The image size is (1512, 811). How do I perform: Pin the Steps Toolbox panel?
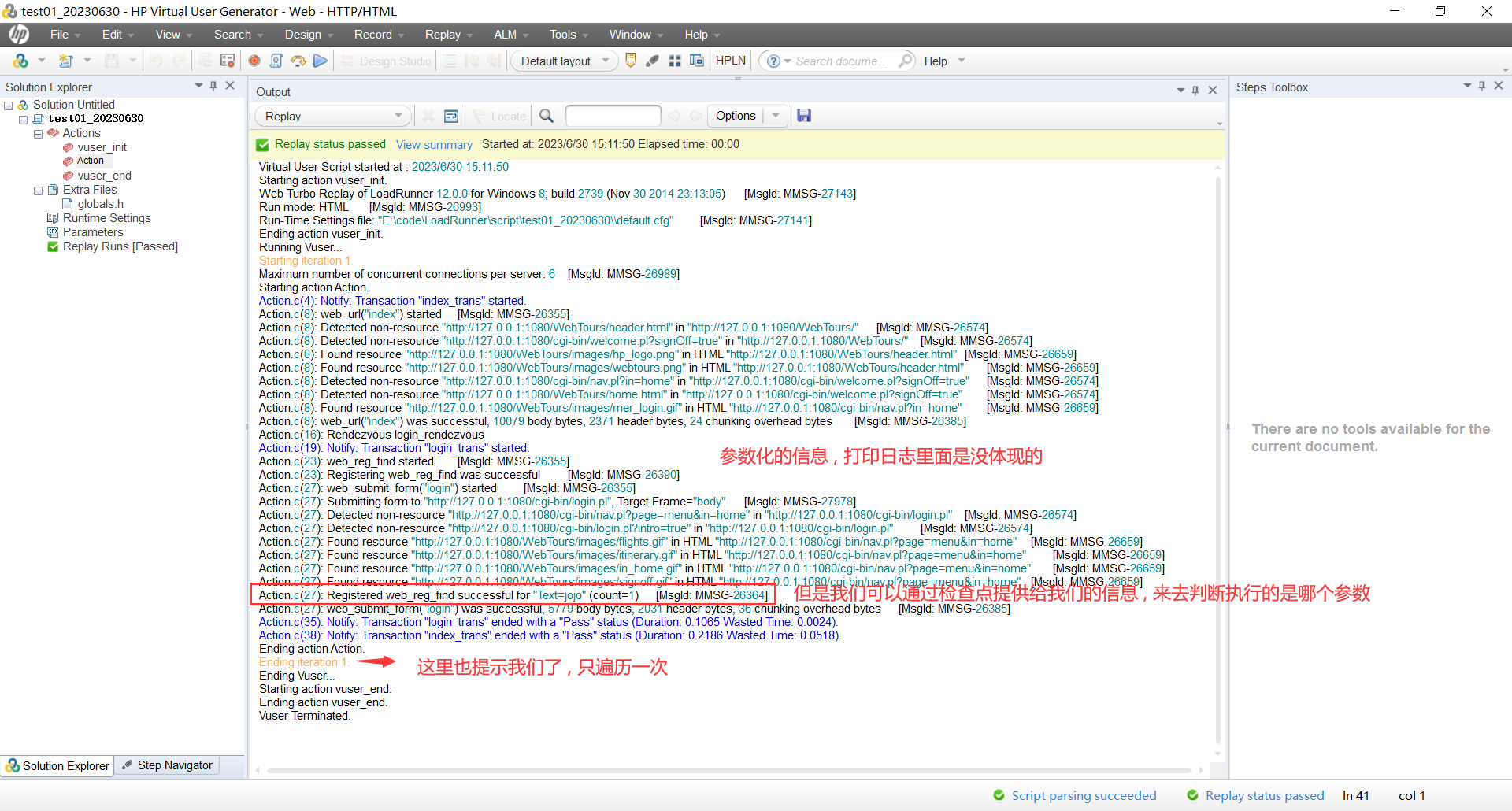click(1482, 86)
